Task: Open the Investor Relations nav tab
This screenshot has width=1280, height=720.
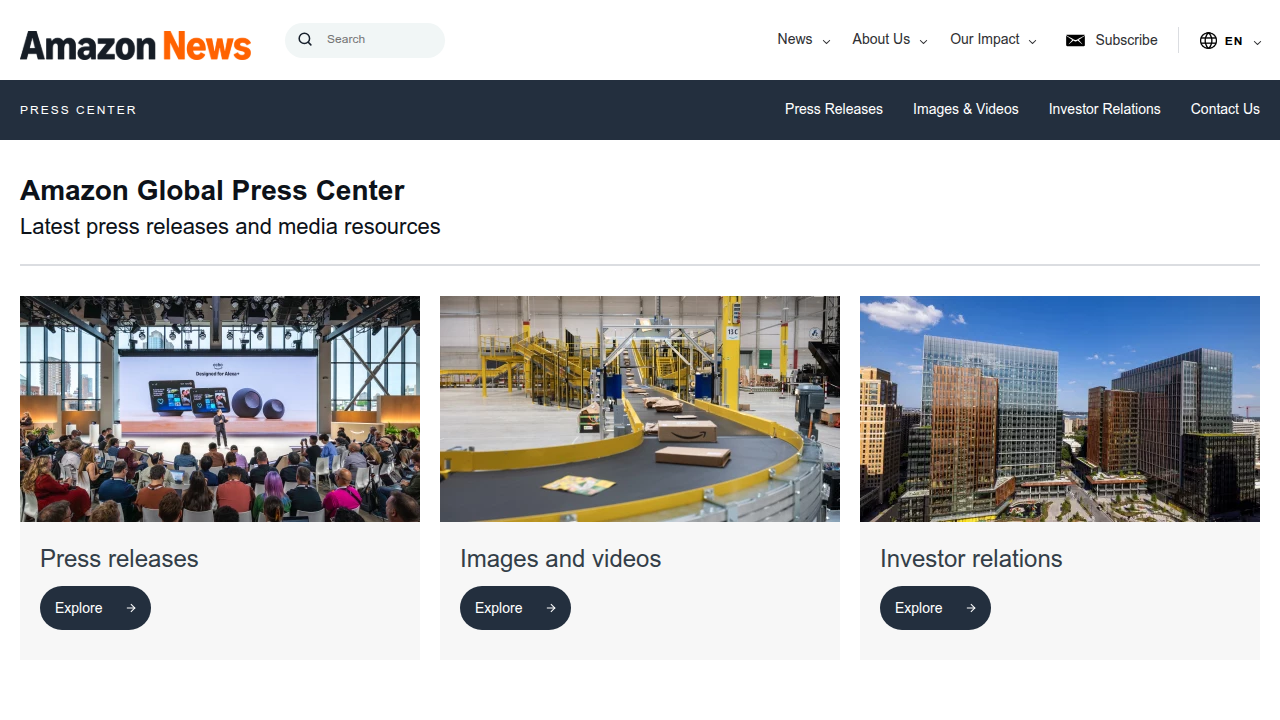Action: (1105, 109)
